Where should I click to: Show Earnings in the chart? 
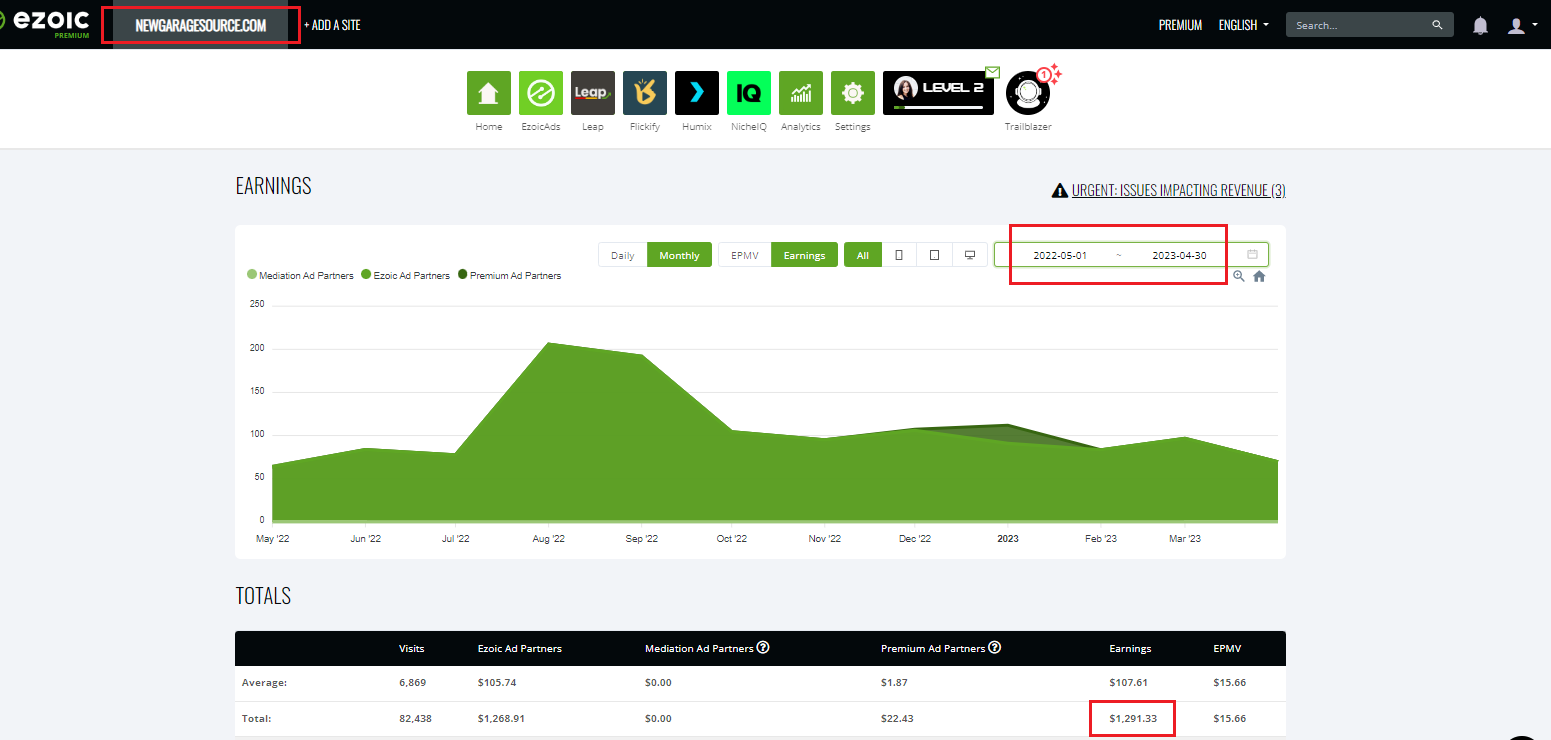click(x=804, y=255)
